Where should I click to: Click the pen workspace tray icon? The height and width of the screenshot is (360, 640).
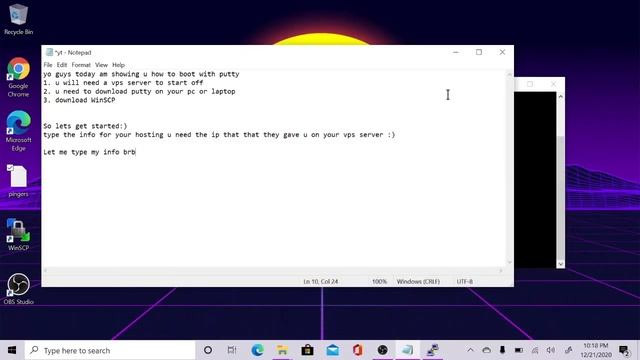[x=568, y=350]
